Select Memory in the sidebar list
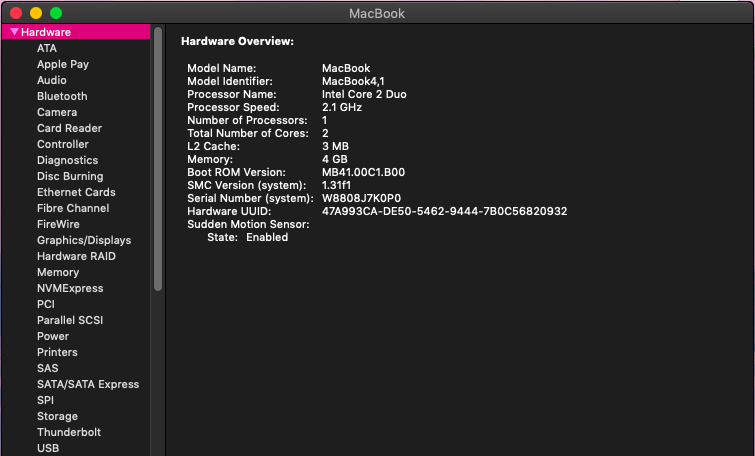This screenshot has height=456, width=755. 58,272
